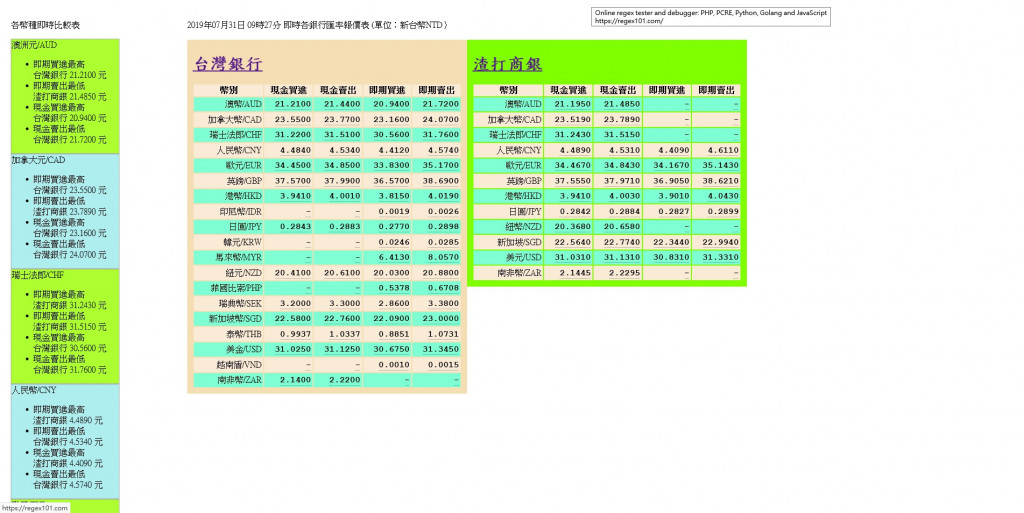This screenshot has height=513, width=1024.
Task: Click 2.2200 ZAR cash sell in 台灣銀行
Action: pos(345,380)
